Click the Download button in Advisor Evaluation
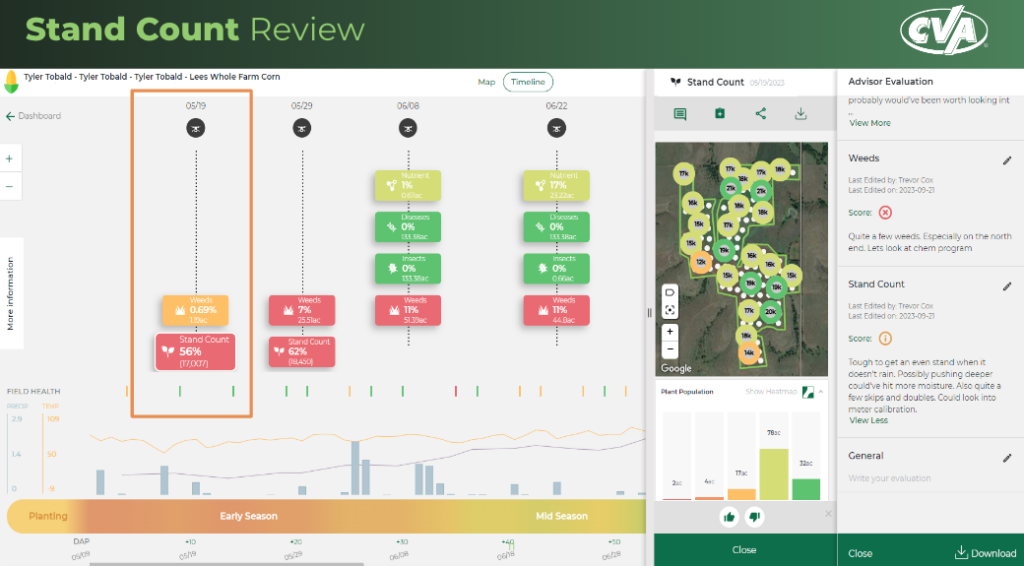 [x=985, y=553]
